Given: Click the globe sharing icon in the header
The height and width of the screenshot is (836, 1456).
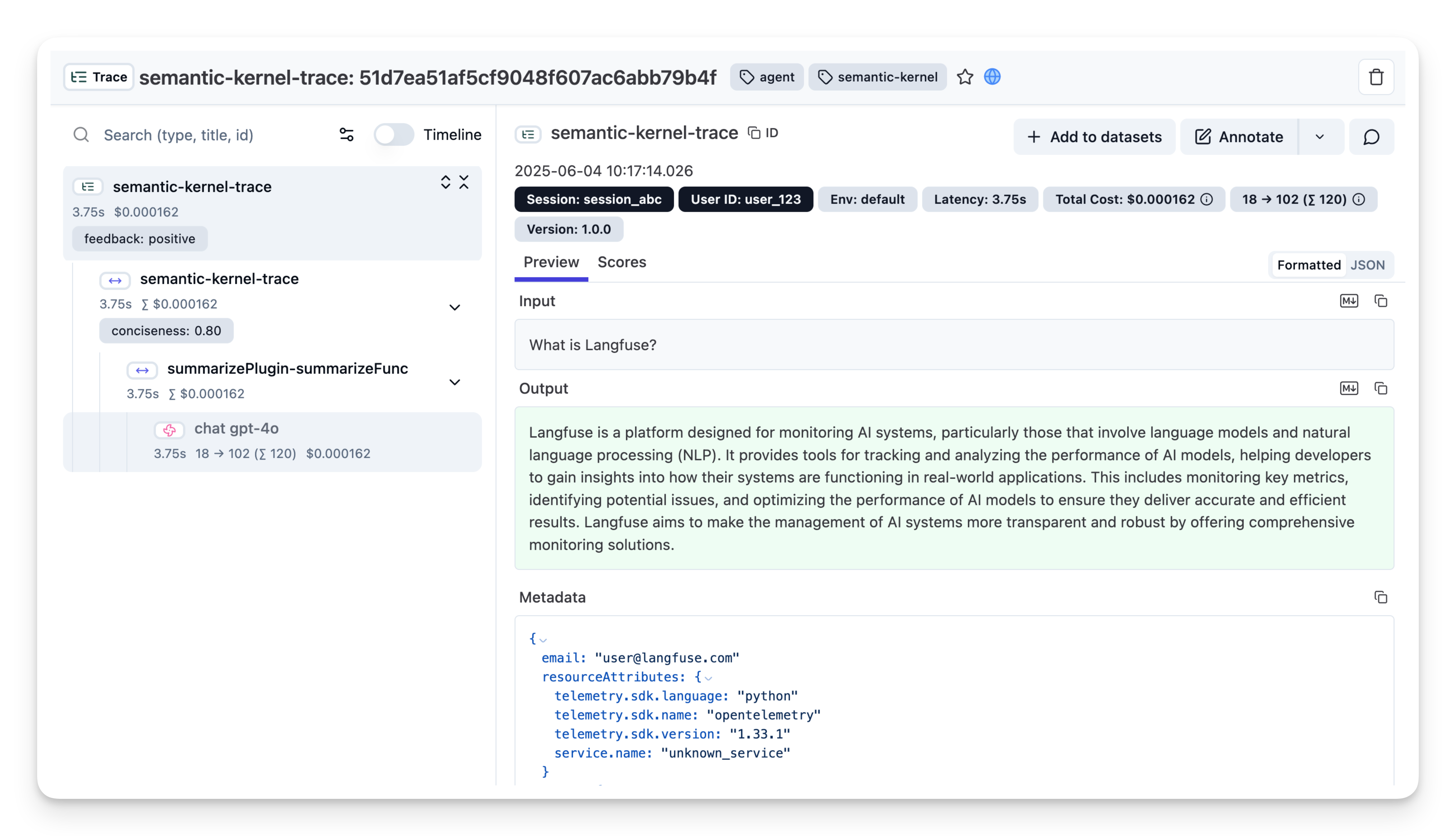Looking at the screenshot, I should pyautogui.click(x=992, y=77).
